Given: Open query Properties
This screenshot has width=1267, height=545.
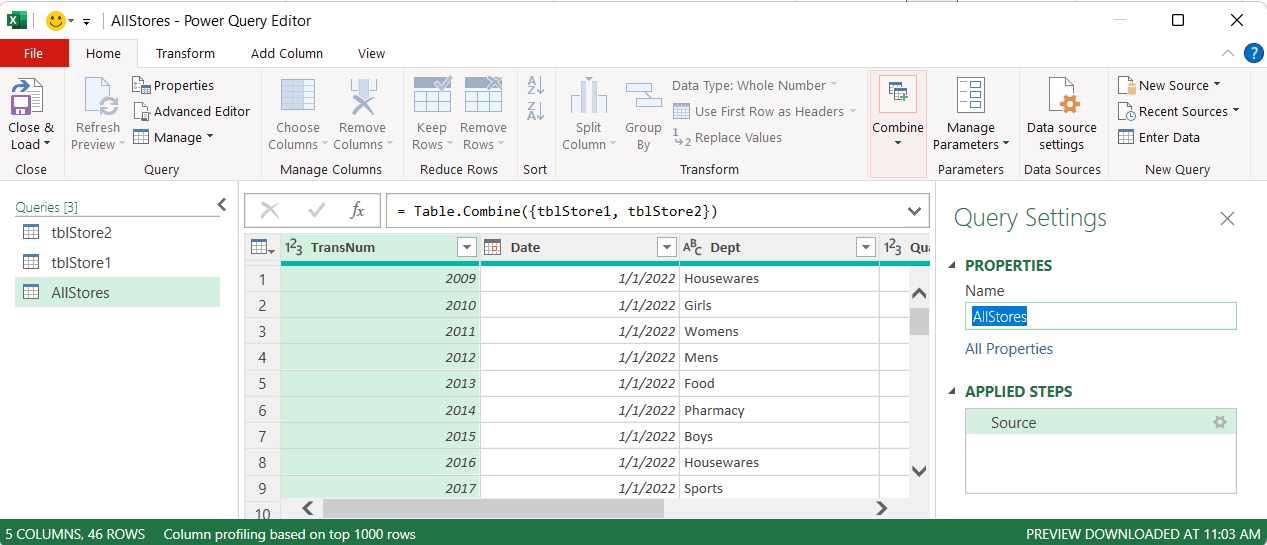Looking at the screenshot, I should point(173,85).
